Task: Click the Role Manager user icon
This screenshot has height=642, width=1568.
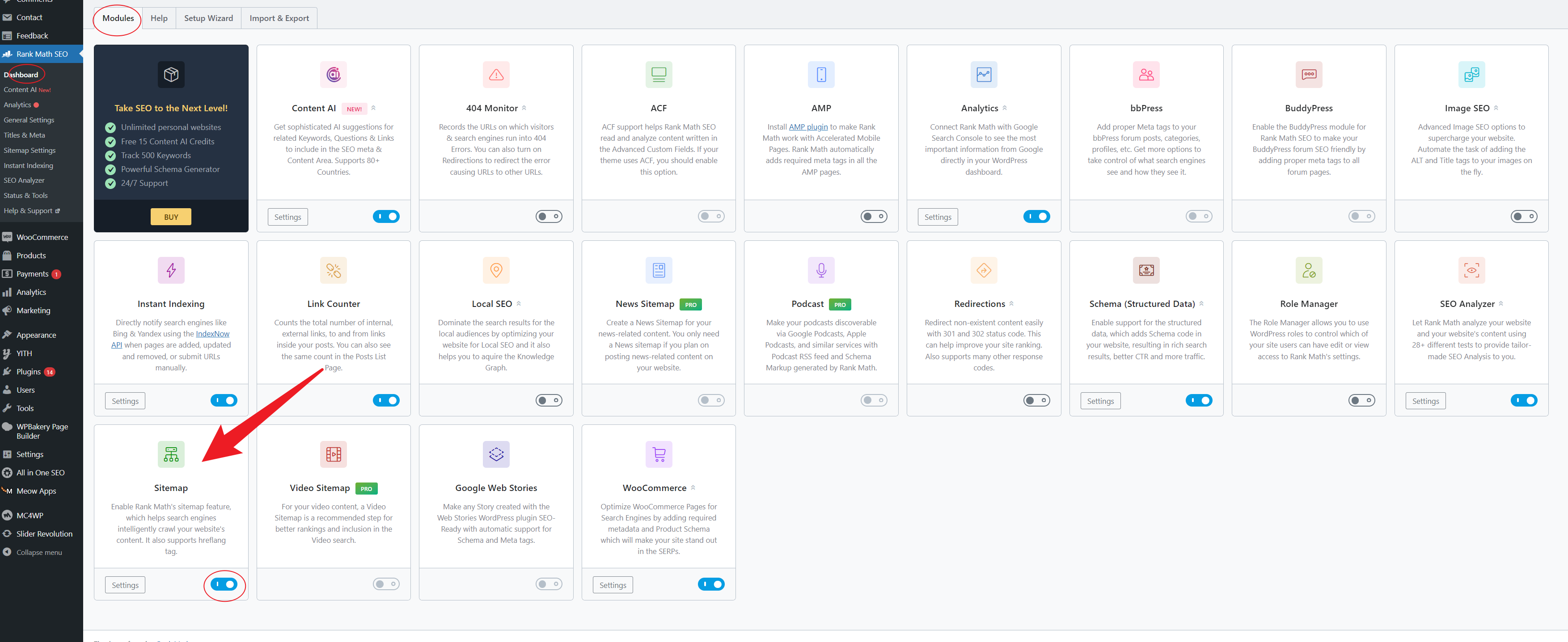Action: (x=1308, y=271)
